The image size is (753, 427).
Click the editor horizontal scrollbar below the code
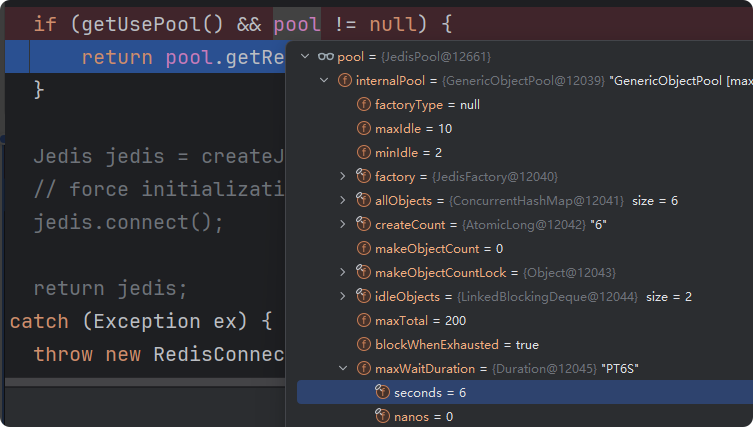tap(145, 382)
